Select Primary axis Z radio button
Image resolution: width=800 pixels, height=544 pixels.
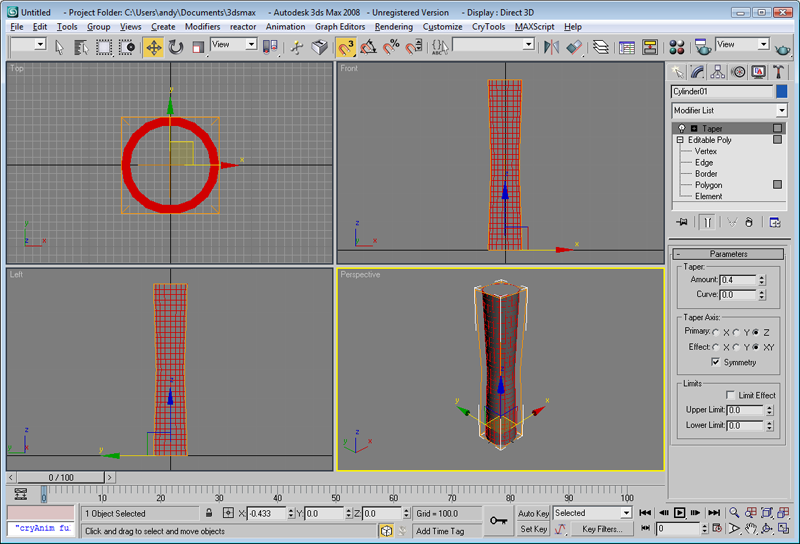click(756, 332)
